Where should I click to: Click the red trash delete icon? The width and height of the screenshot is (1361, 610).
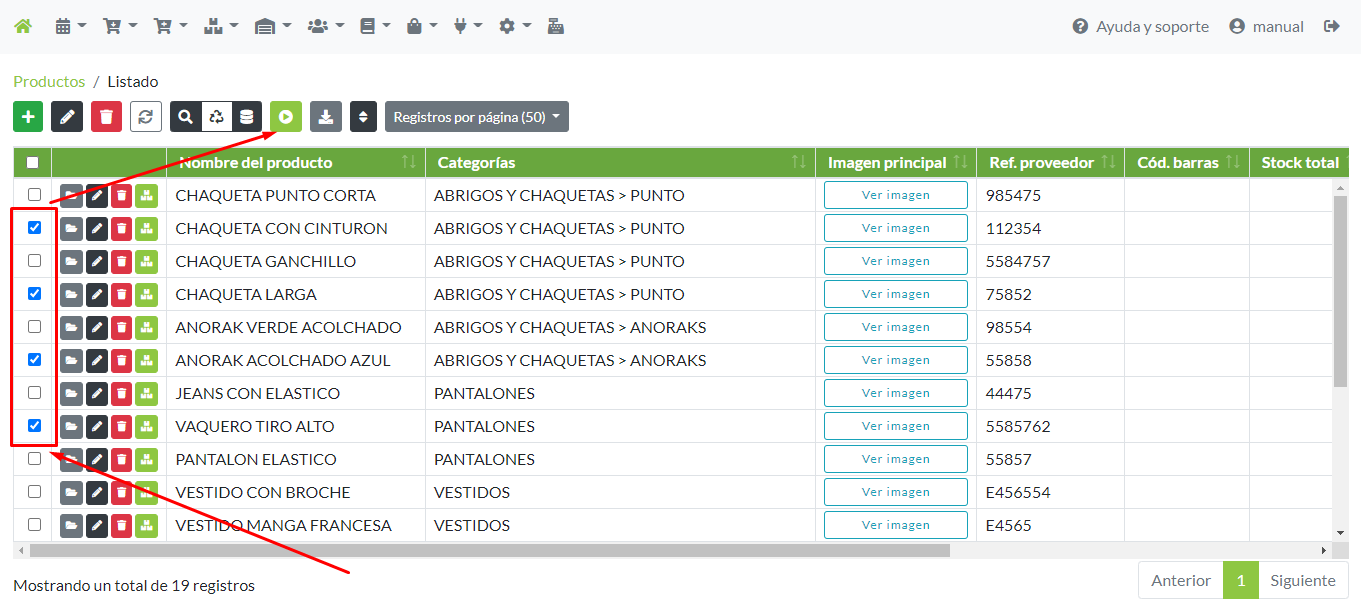106,117
